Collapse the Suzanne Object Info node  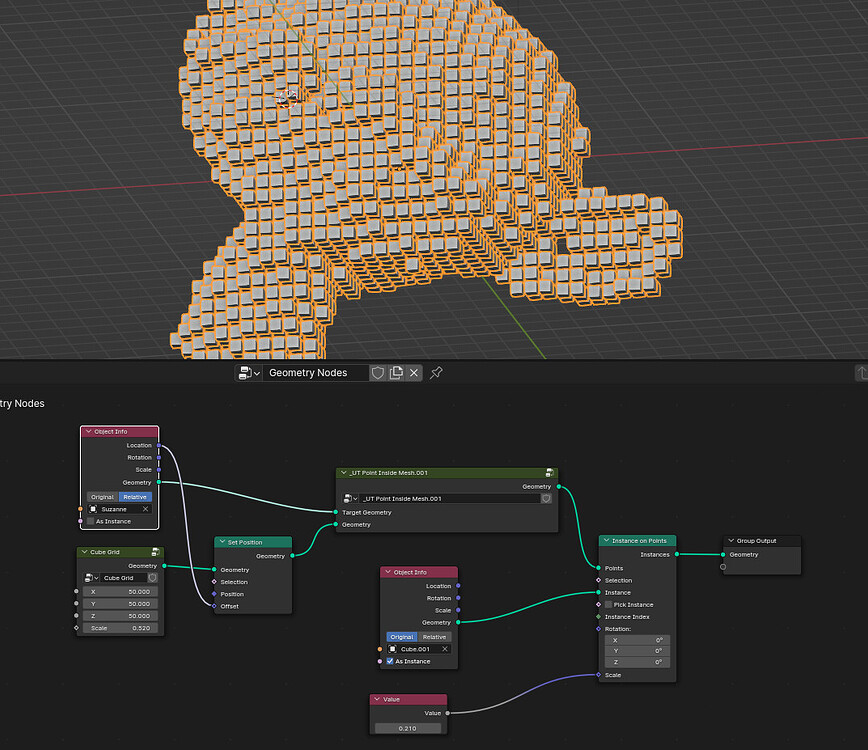(89, 432)
